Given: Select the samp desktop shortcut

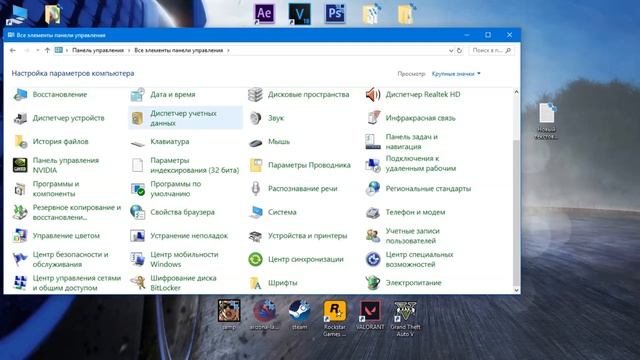Looking at the screenshot, I should pyautogui.click(x=229, y=315).
